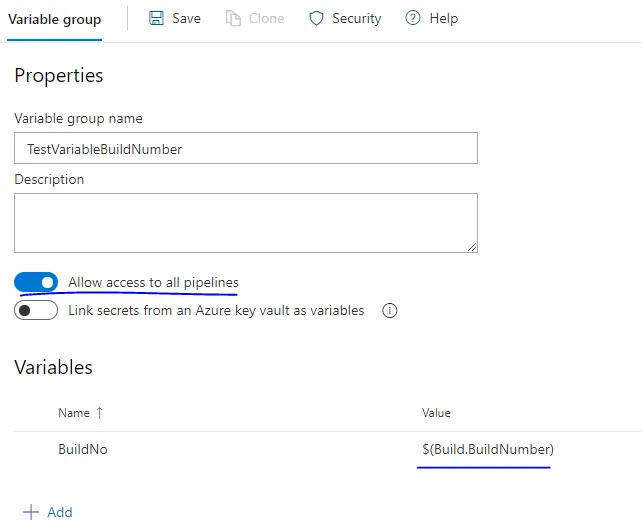Click the sort arrow beside Name column
The width and height of the screenshot is (642, 525).
point(98,413)
